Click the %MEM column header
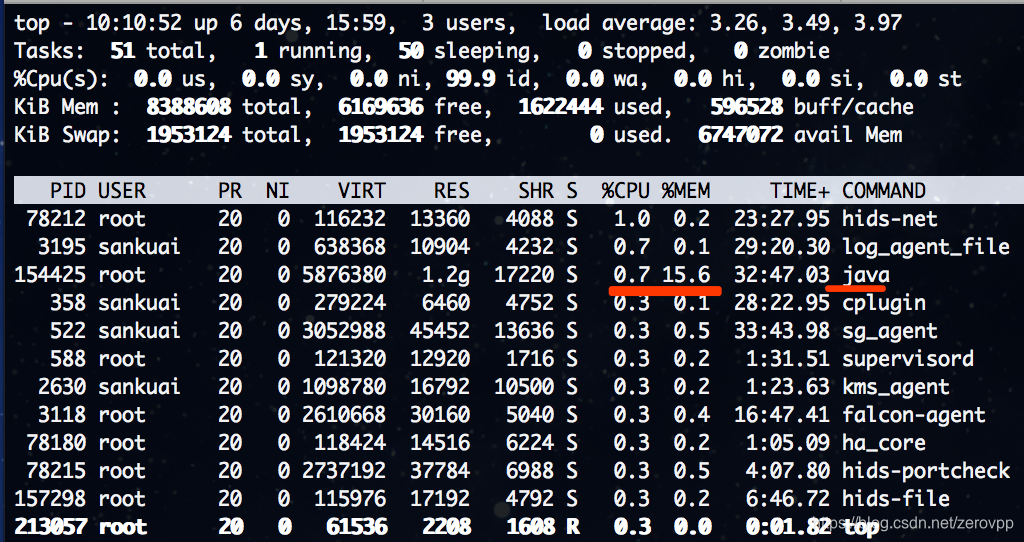This screenshot has height=542, width=1024. click(686, 191)
